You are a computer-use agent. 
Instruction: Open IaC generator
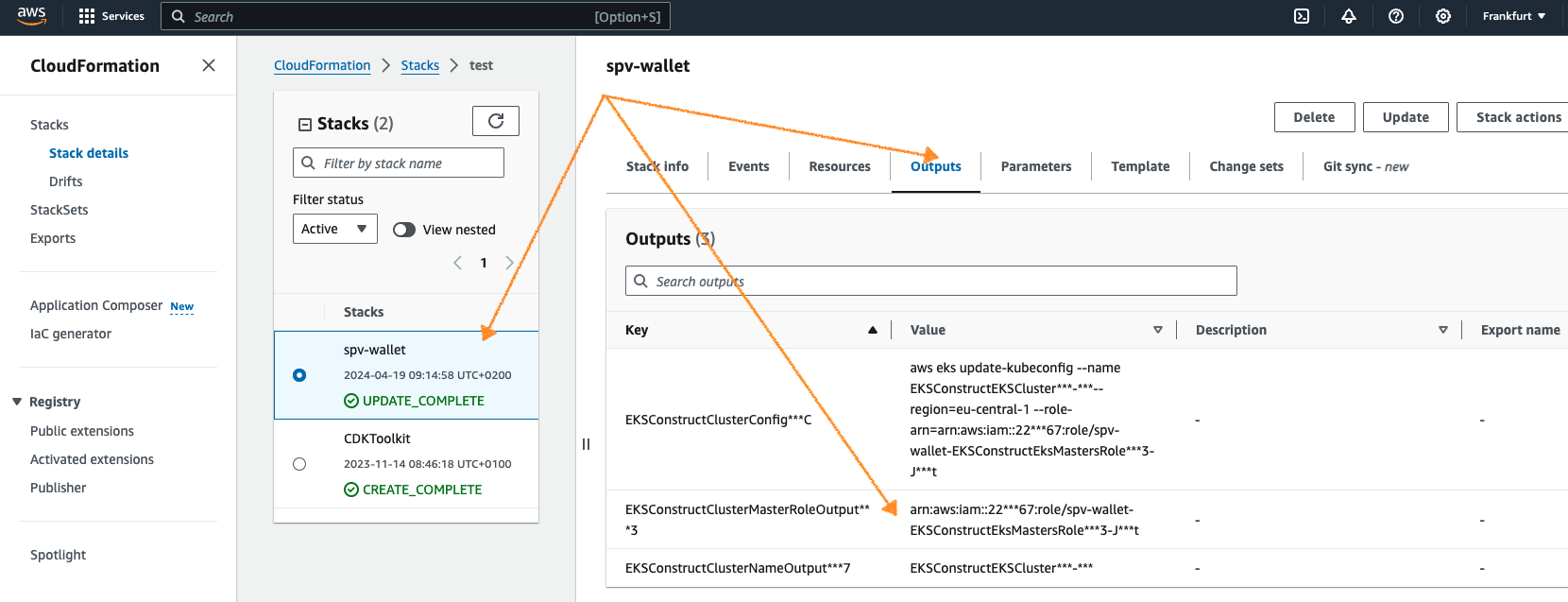pos(71,334)
